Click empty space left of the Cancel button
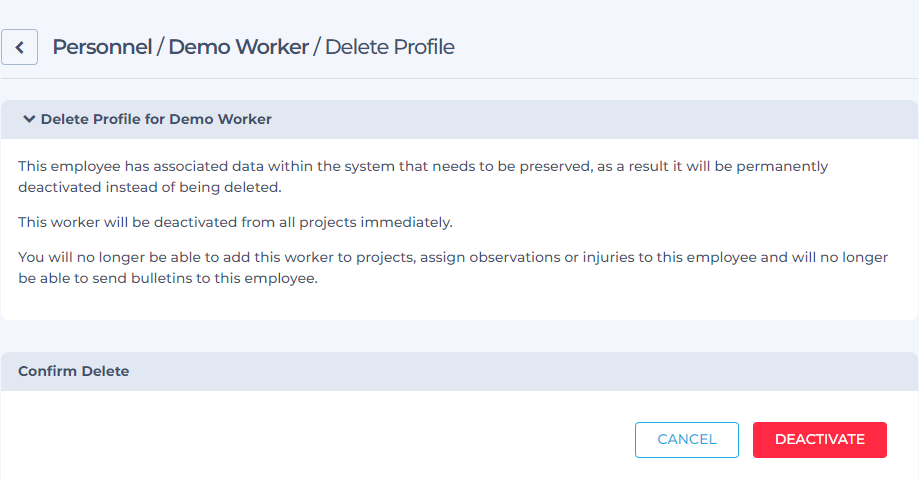The image size is (919, 481). point(316,439)
